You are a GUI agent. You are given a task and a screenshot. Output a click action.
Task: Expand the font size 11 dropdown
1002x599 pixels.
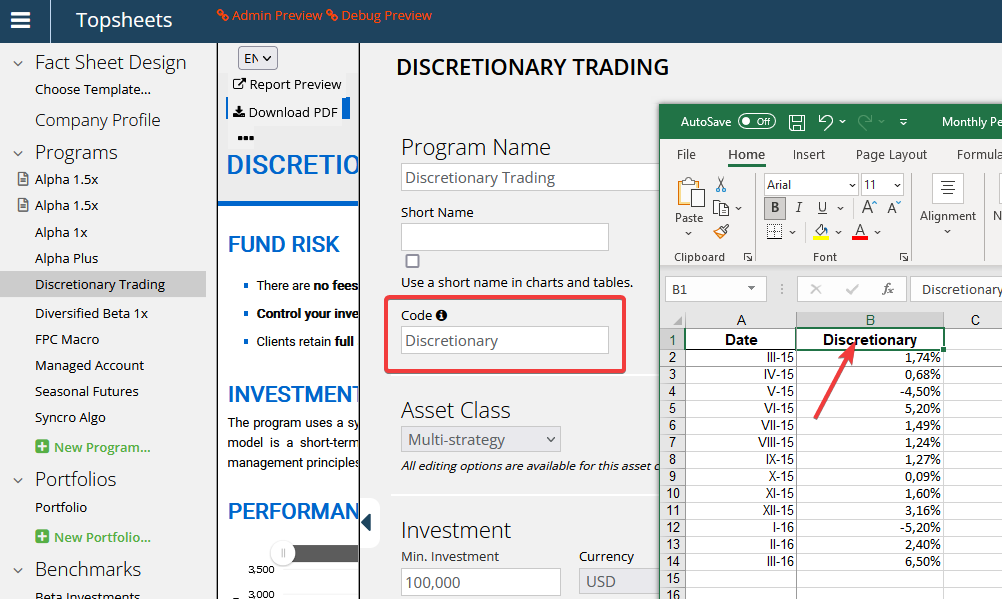click(897, 185)
